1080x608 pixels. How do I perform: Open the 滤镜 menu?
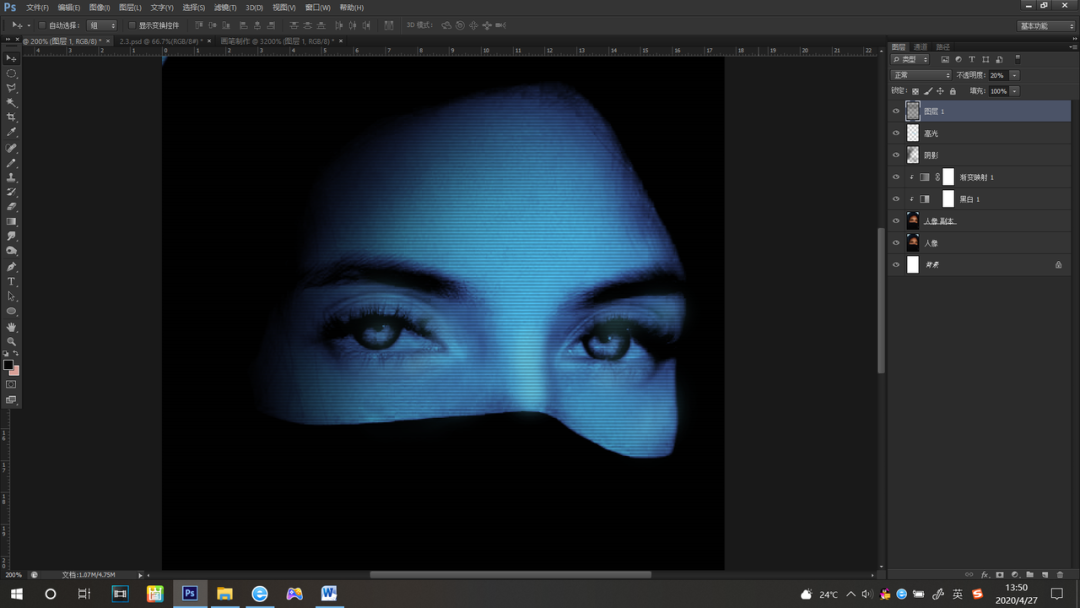tap(225, 8)
